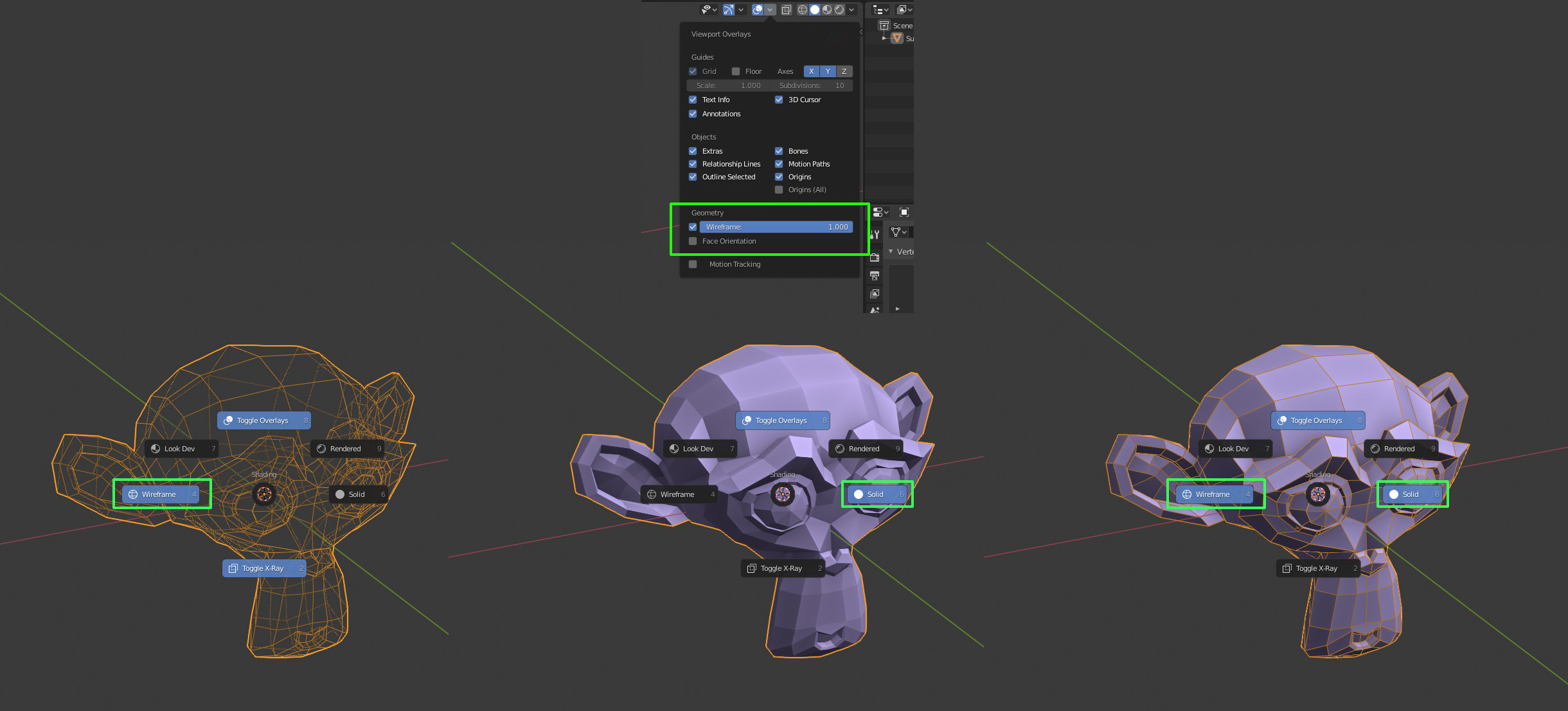Screen dimensions: 1568x711
Task: Click the Shading pie center icon on the wireframe monkey
Action: (x=264, y=494)
